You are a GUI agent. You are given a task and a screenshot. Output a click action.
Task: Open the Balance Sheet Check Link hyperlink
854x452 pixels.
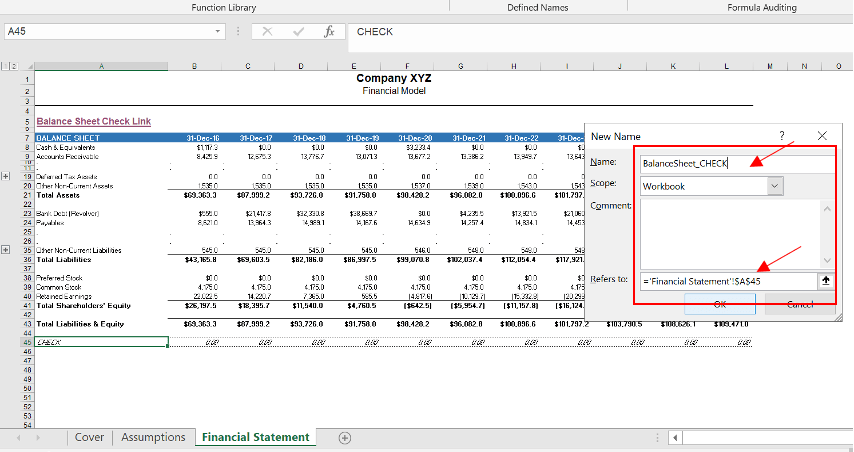pyautogui.click(x=94, y=121)
